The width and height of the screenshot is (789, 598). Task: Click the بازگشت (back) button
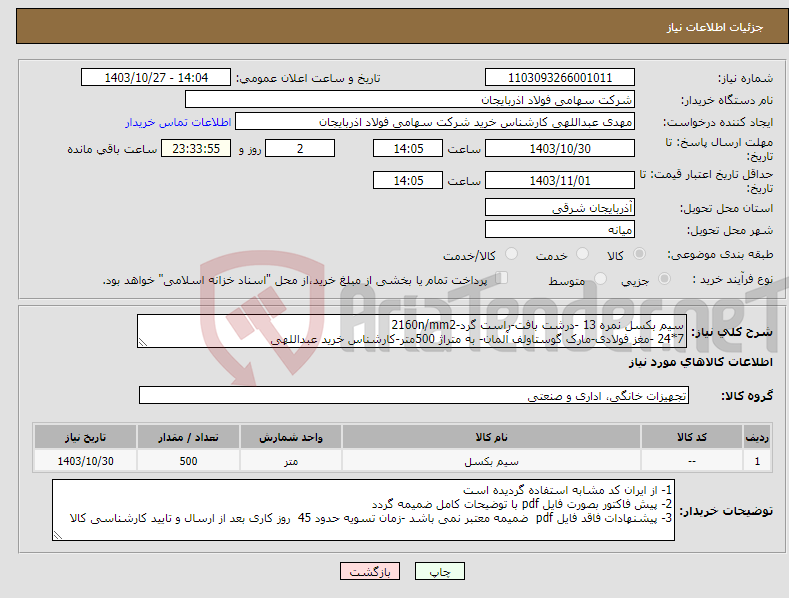pyautogui.click(x=370, y=572)
